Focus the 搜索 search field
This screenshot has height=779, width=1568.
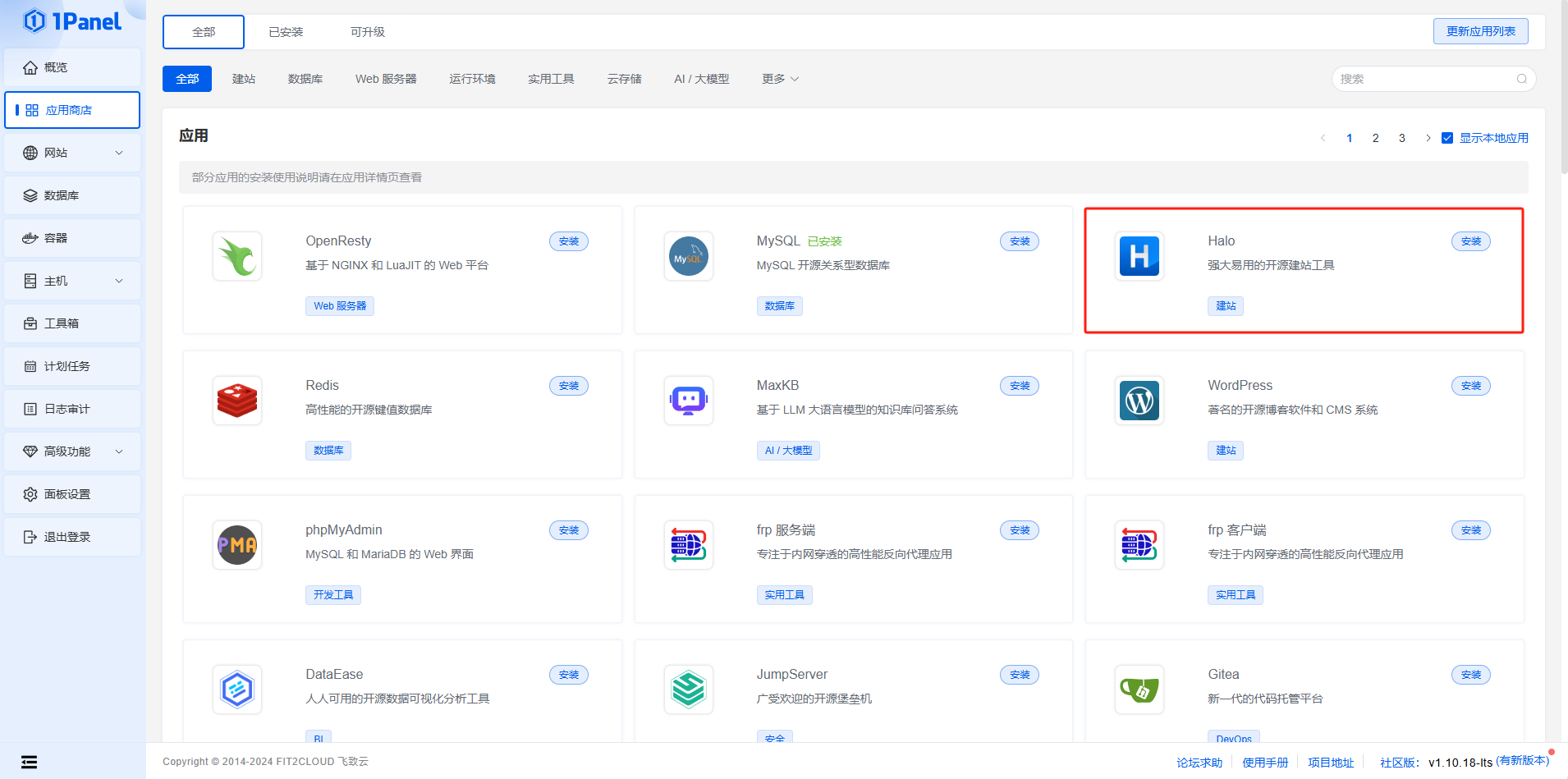point(1433,79)
